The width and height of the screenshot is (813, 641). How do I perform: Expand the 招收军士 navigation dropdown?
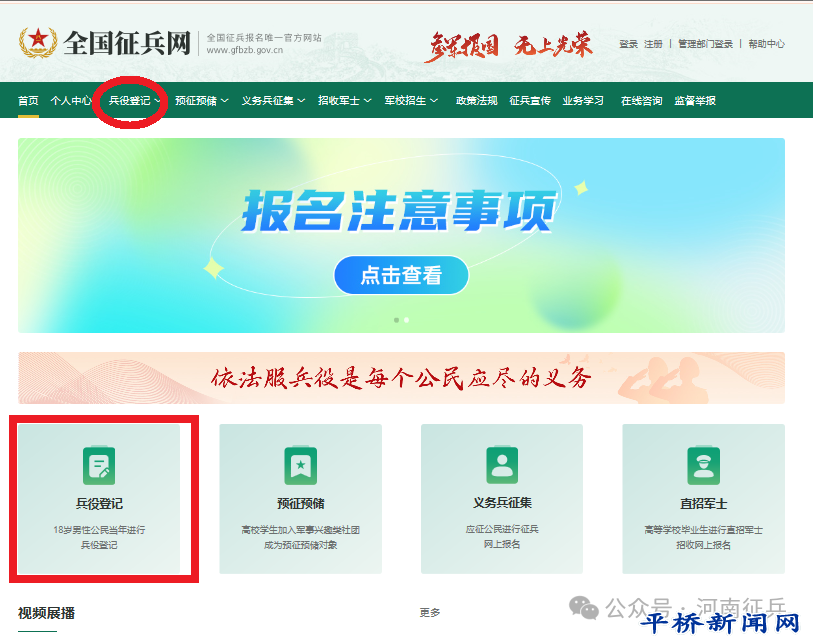344,100
